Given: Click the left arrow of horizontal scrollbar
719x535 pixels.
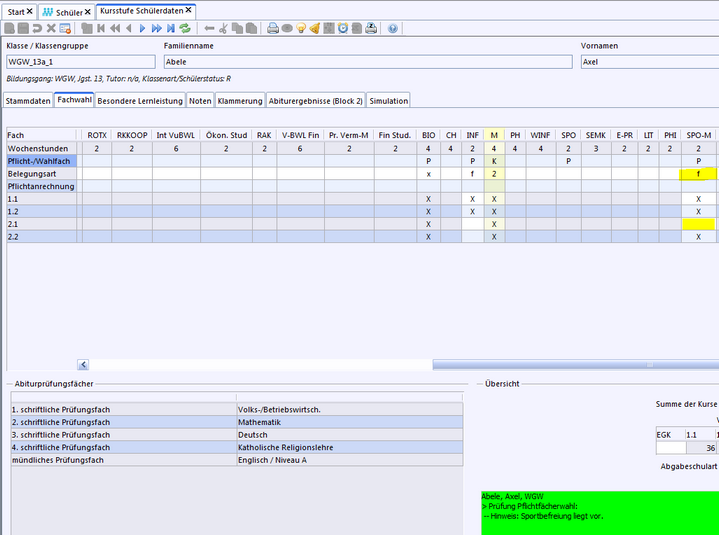Looking at the screenshot, I should point(83,365).
